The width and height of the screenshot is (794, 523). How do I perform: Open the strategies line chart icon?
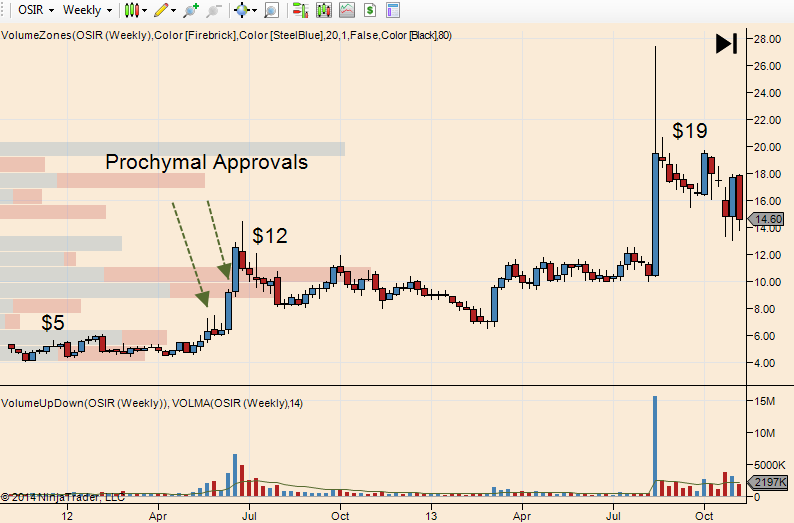346,10
